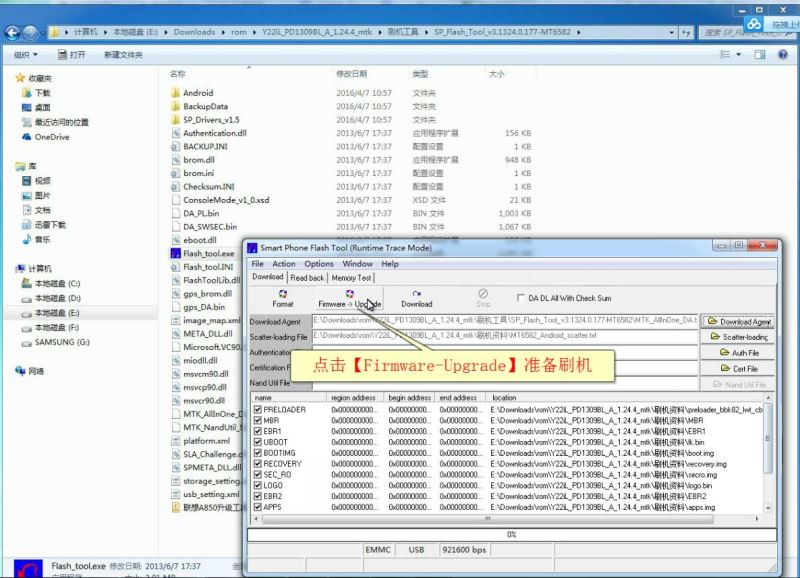Screen dimensions: 800x578
Task: Select SAMSUNG (G:) drive in sidebar
Action: (x=62, y=342)
